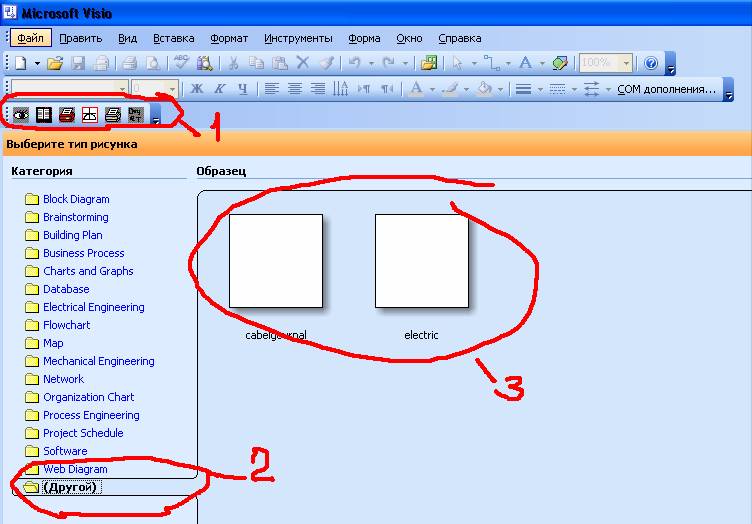Open the font size combo box
This screenshot has height=524, width=752.
pos(155,89)
